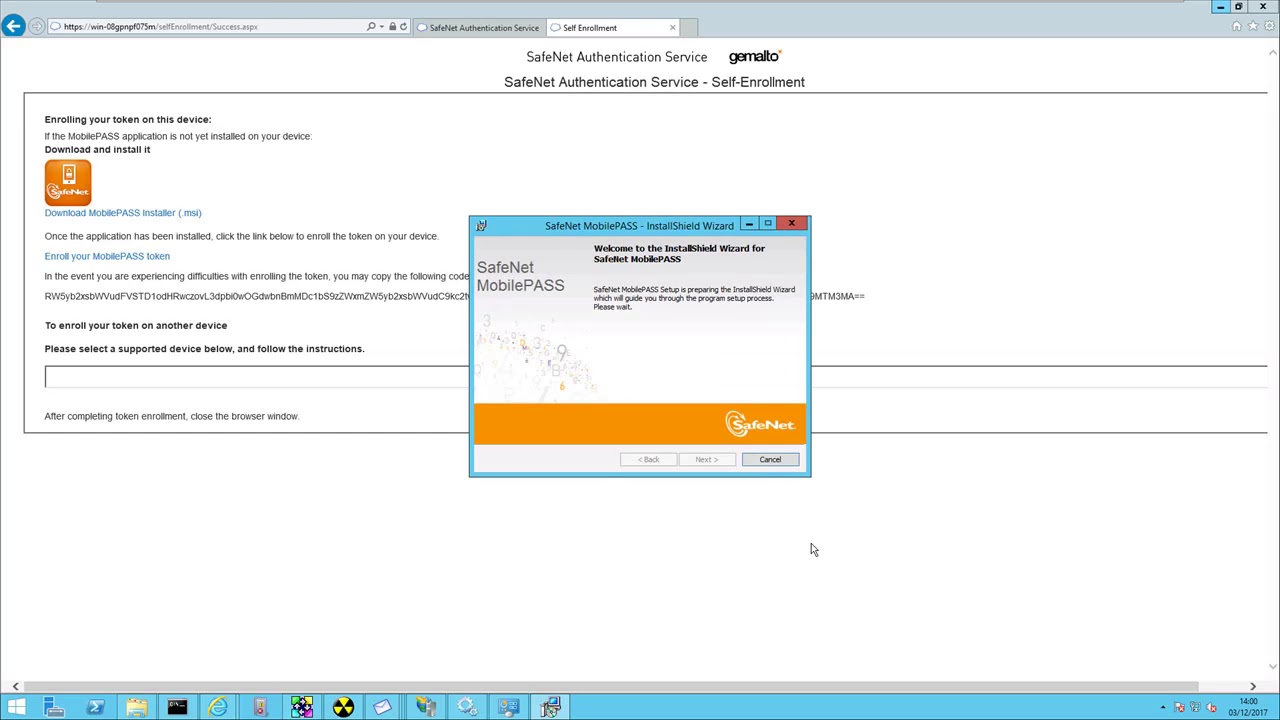Show hidden system tray icons arrow
Screen dimensions: 1280x720
coord(1162,708)
